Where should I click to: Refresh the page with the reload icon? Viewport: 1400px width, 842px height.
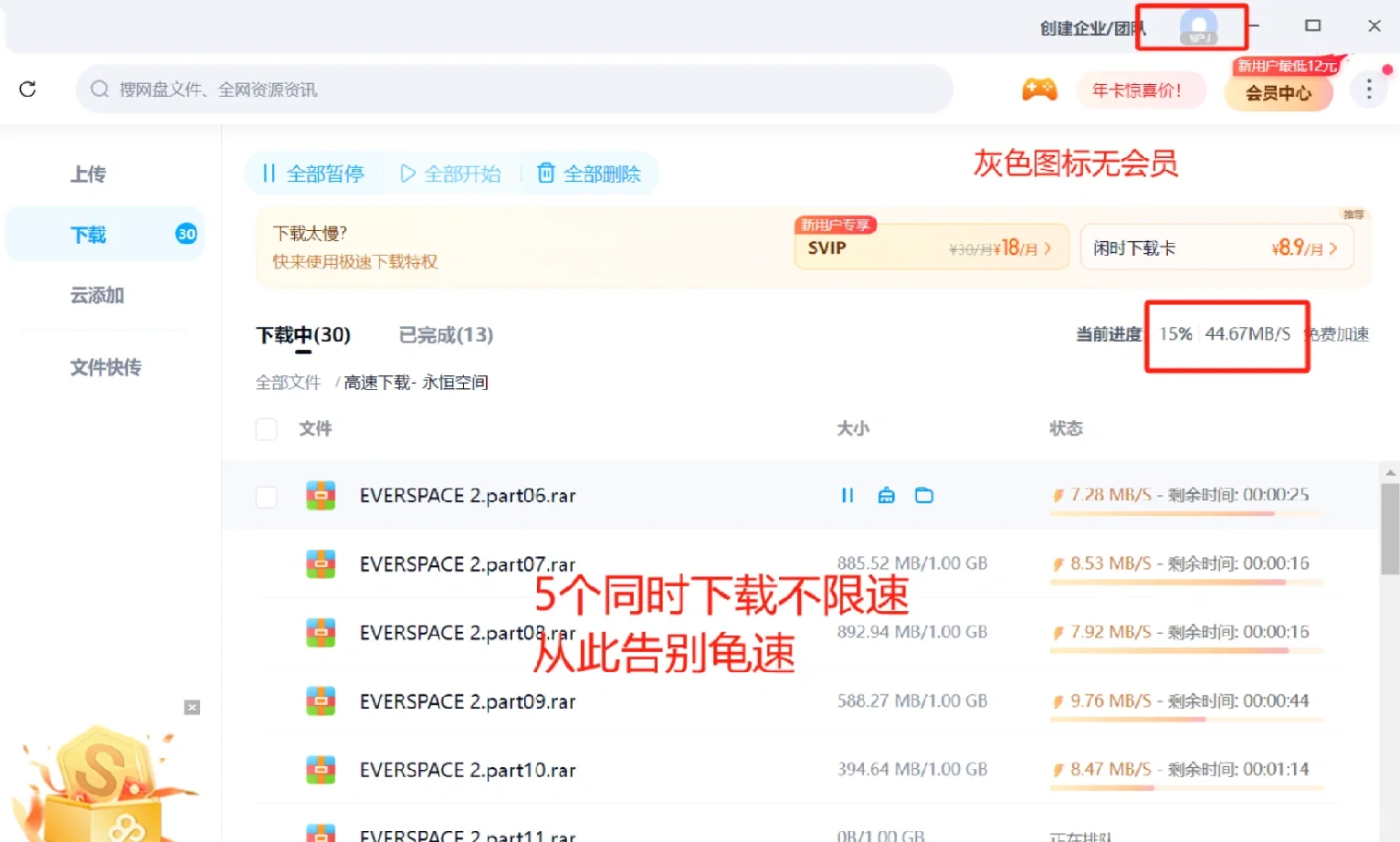click(26, 89)
